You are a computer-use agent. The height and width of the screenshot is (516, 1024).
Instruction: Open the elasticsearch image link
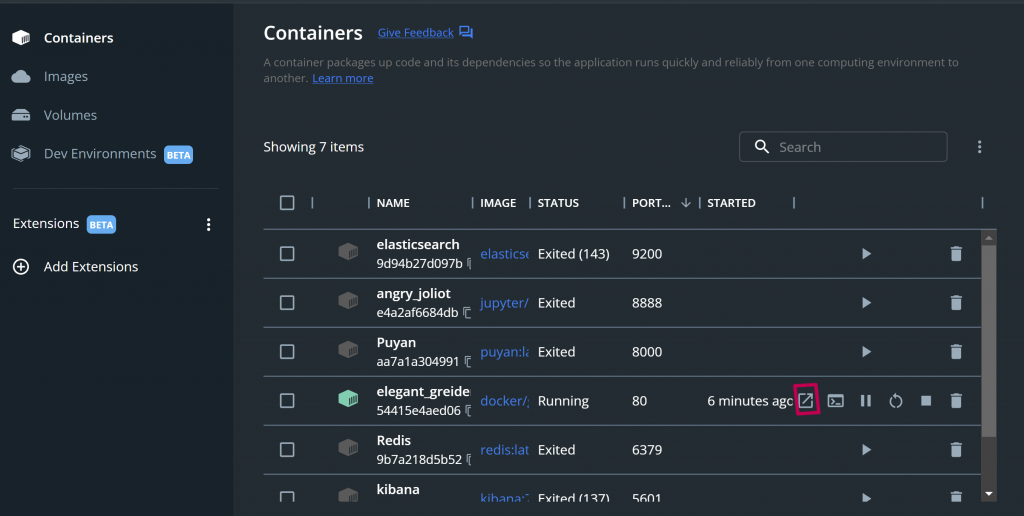click(x=504, y=254)
